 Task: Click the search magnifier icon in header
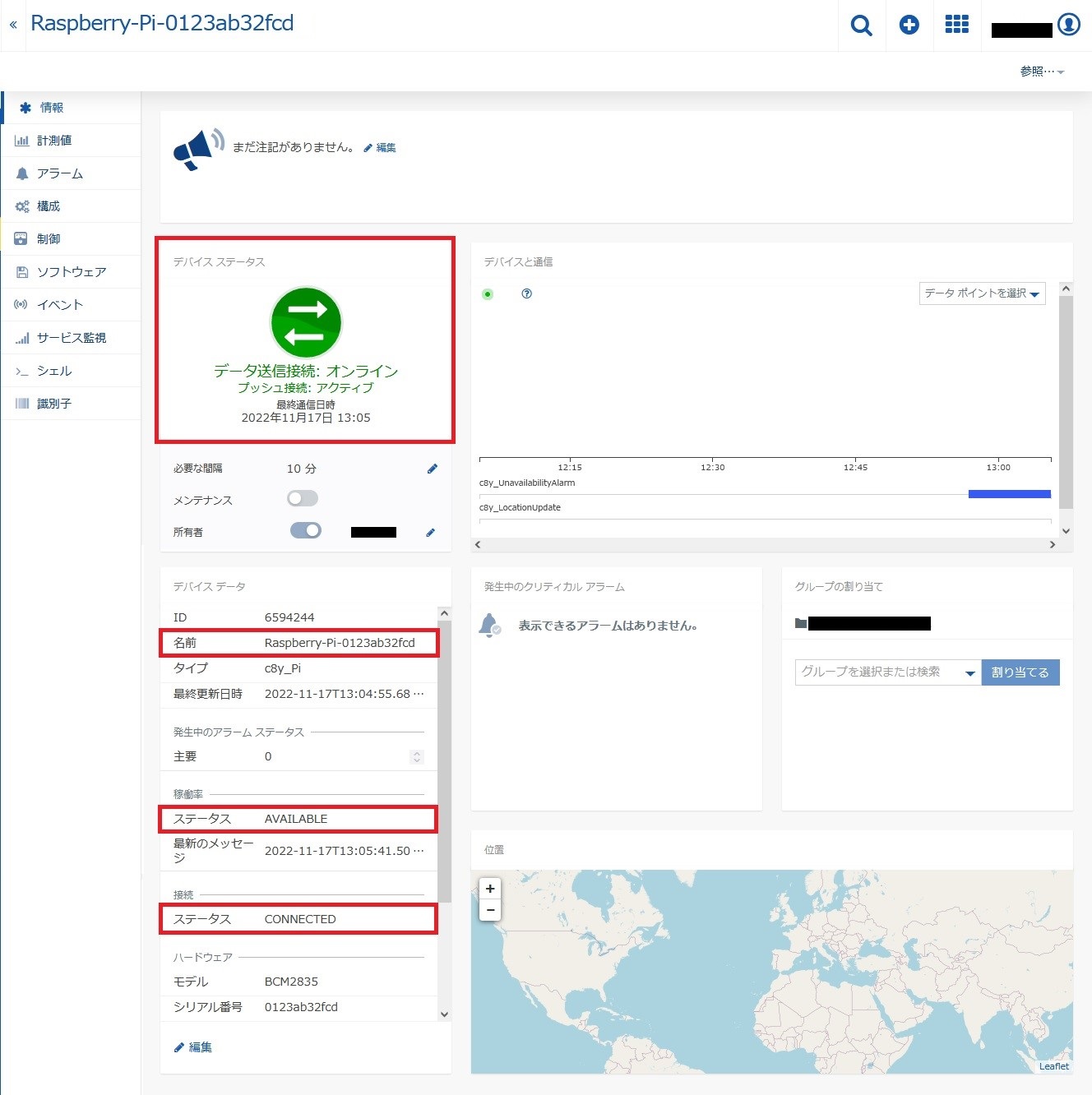[x=861, y=25]
